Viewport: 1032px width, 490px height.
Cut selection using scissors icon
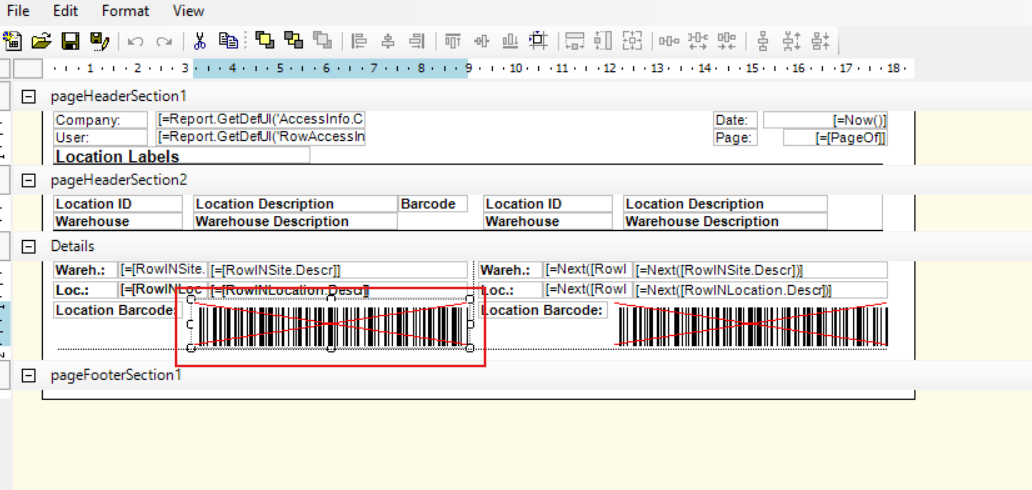pos(199,41)
